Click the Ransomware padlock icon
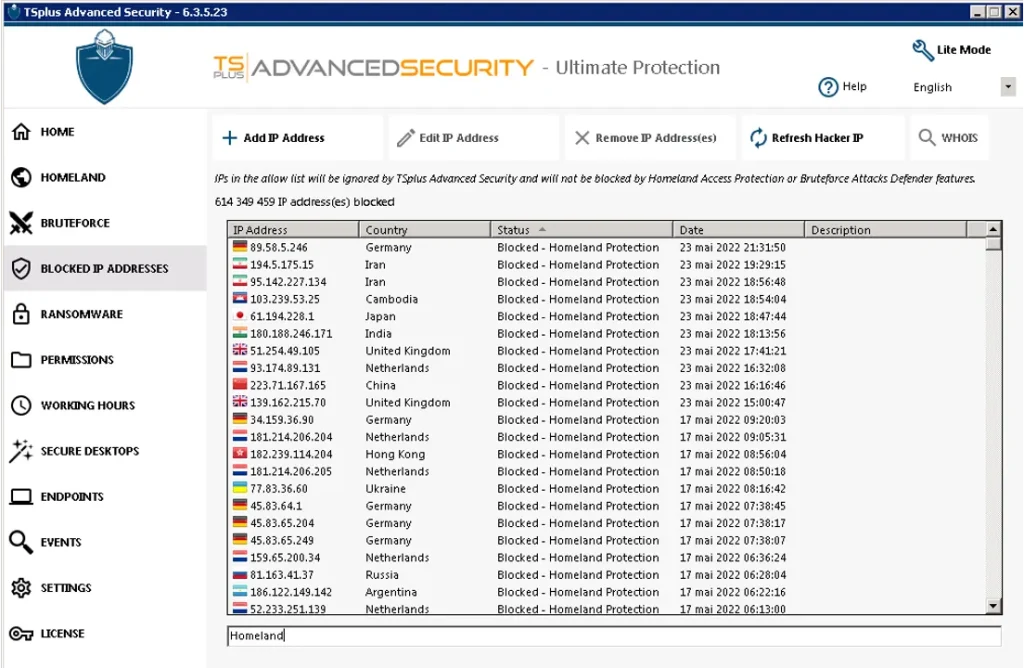Screen dimensions: 1024x668 click(x=21, y=314)
